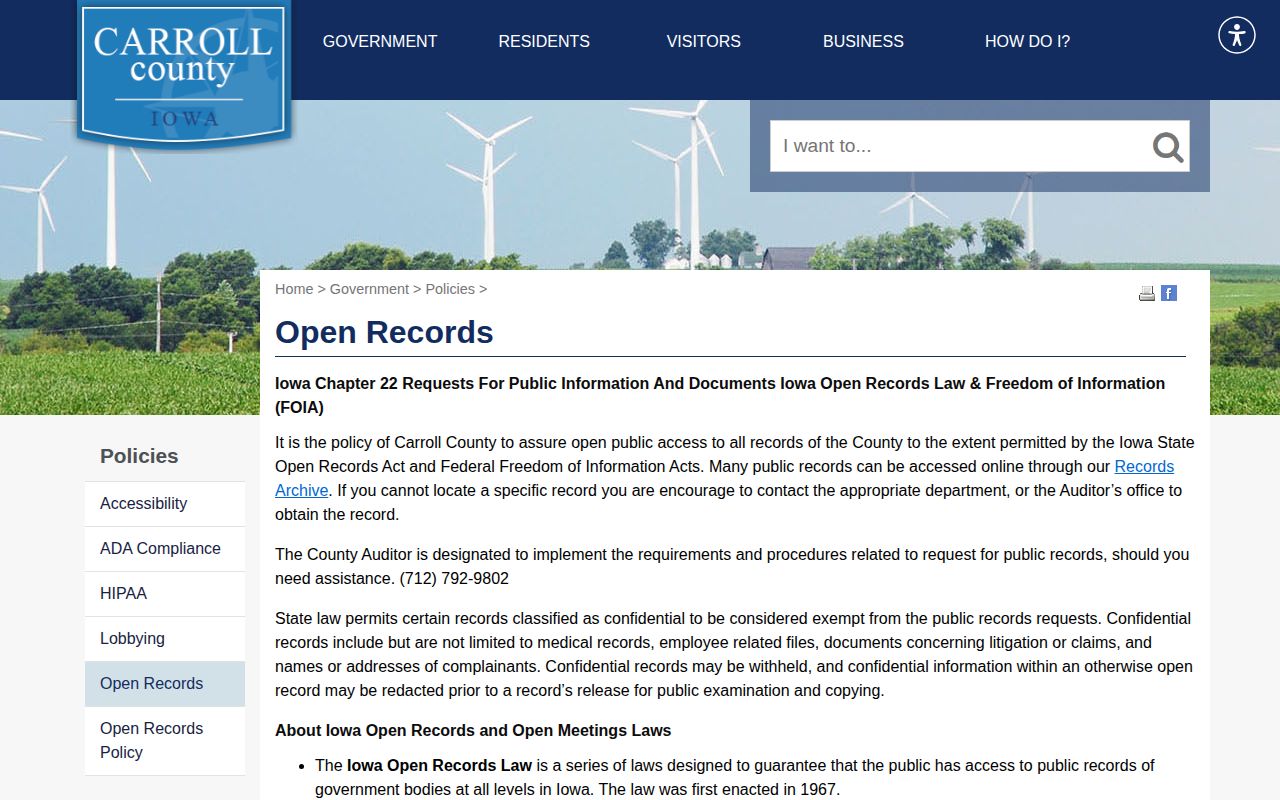Click the Policies breadcrumb link
Screen dimensions: 1280x800
(450, 289)
